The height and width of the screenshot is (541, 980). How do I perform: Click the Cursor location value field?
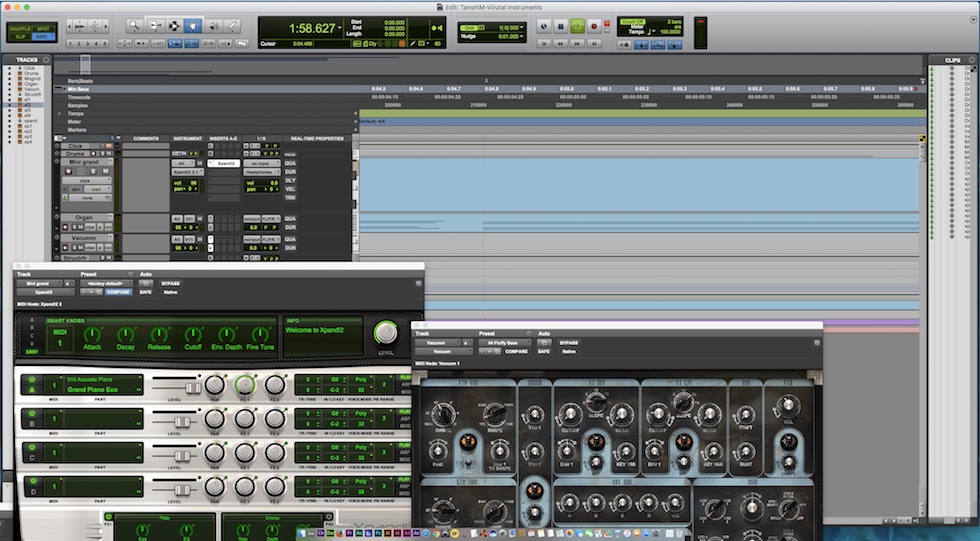pos(303,44)
